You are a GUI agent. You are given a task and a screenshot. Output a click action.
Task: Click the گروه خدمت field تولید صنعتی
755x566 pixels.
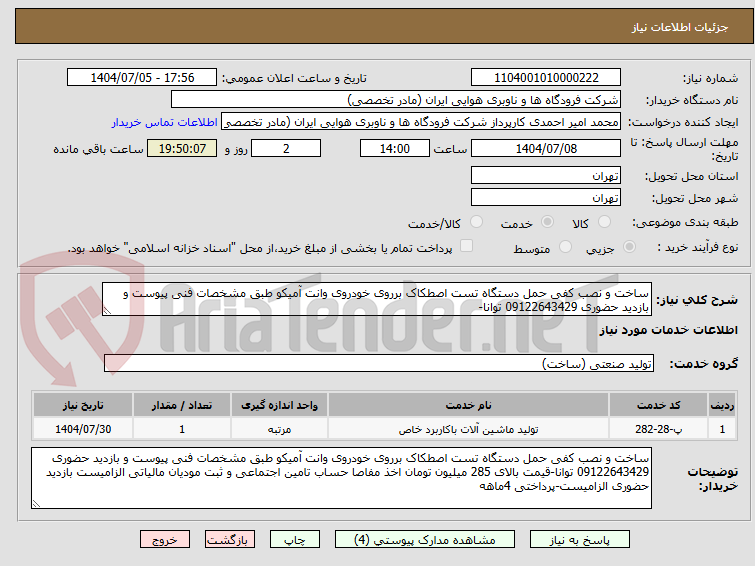[378, 363]
